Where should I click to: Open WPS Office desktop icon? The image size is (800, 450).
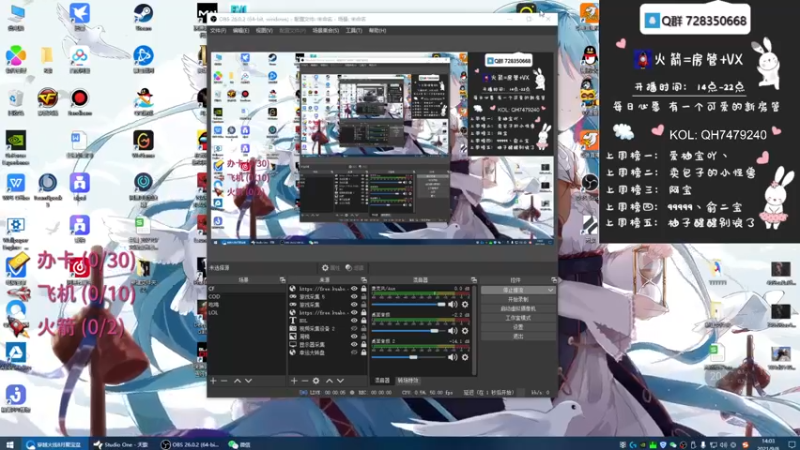16,187
